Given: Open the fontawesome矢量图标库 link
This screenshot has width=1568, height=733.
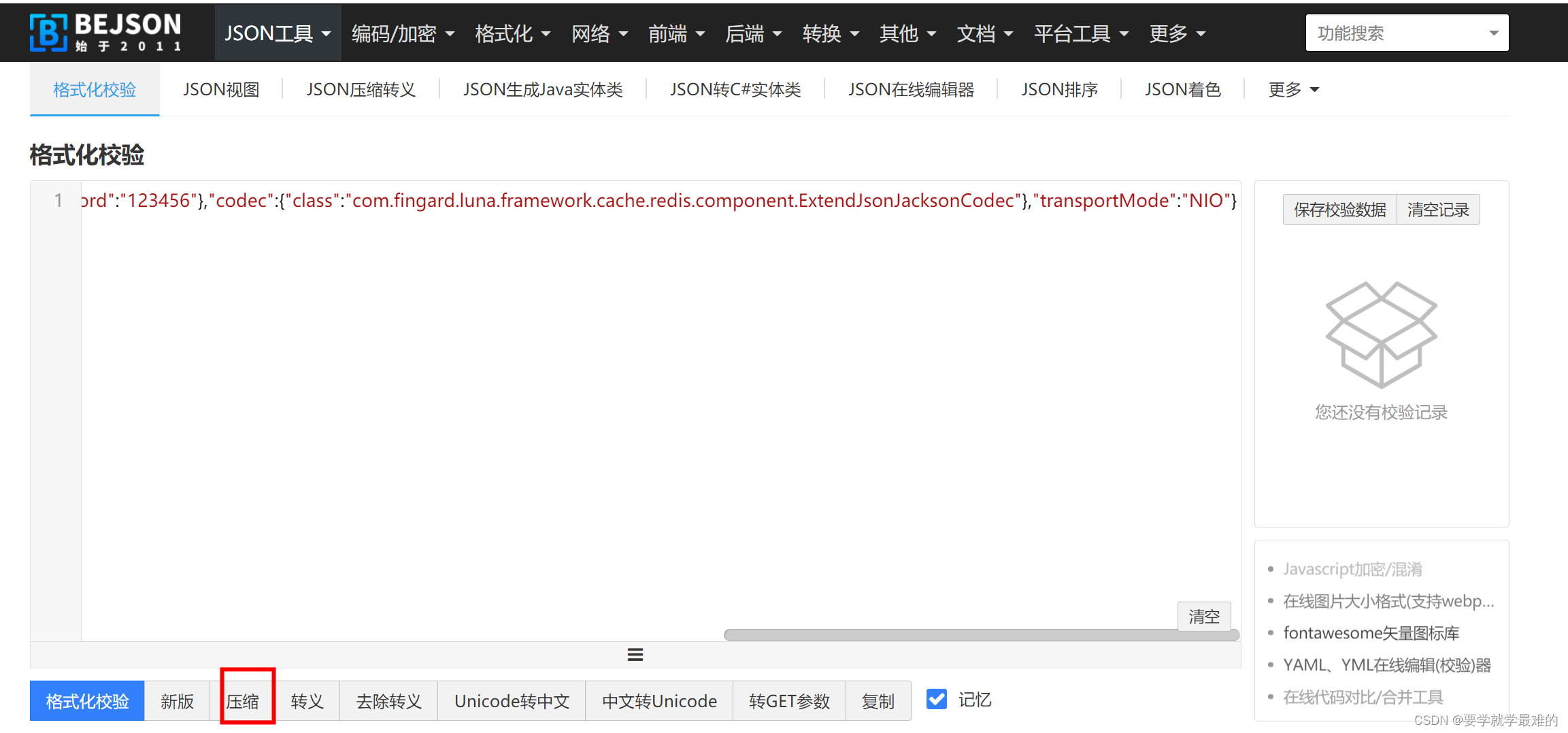Looking at the screenshot, I should (1371, 633).
